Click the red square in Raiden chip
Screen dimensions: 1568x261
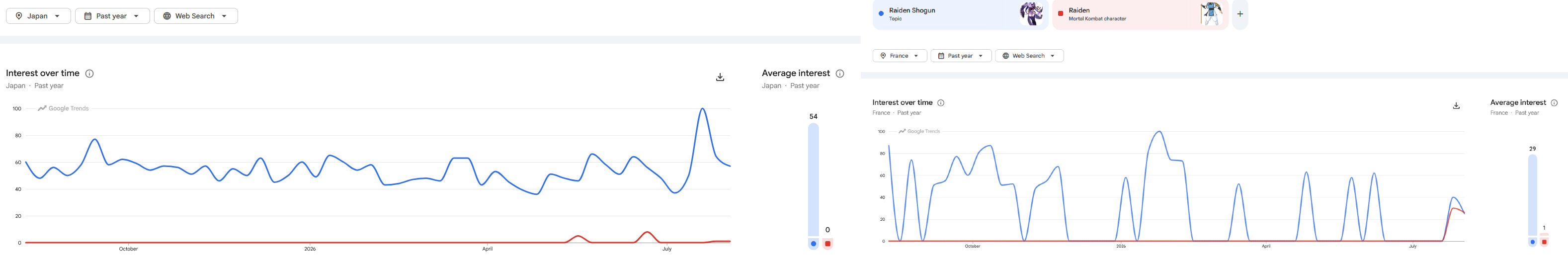pyautogui.click(x=1061, y=13)
